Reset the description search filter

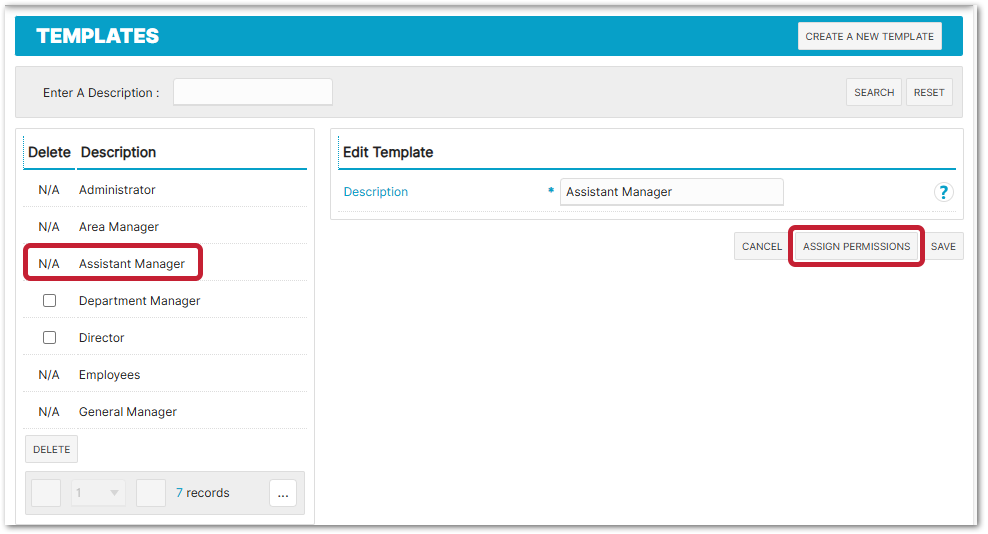pyautogui.click(x=929, y=92)
